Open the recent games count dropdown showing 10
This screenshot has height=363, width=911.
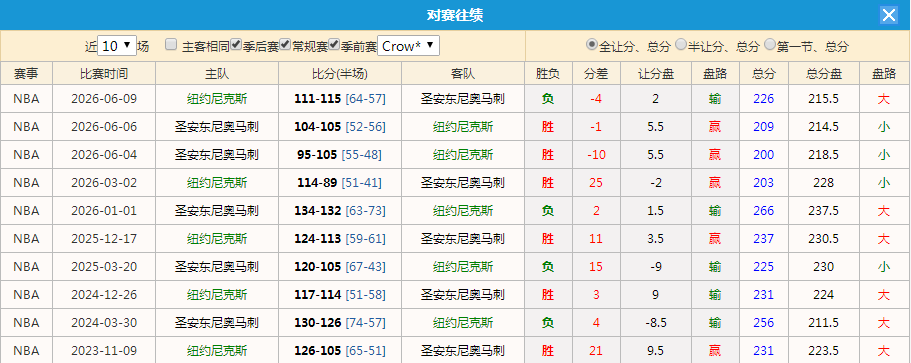point(117,46)
